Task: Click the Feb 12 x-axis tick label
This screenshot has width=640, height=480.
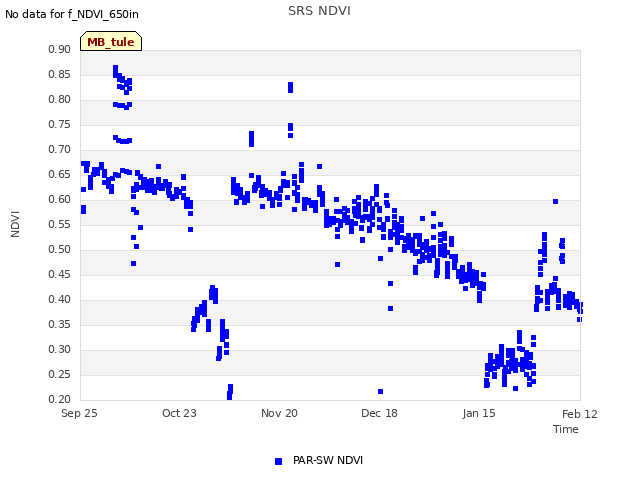Action: (x=580, y=414)
